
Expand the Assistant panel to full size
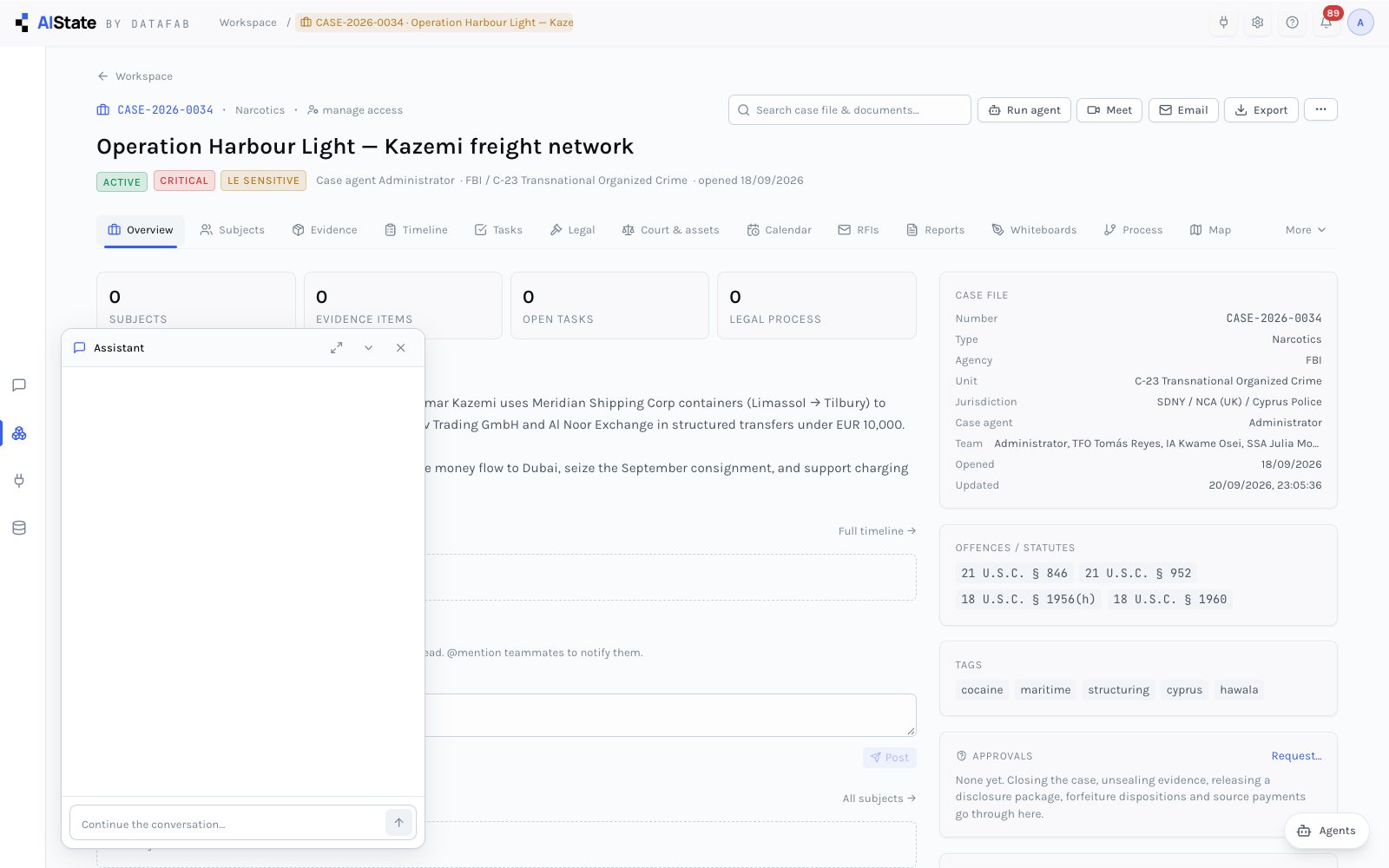(x=336, y=348)
